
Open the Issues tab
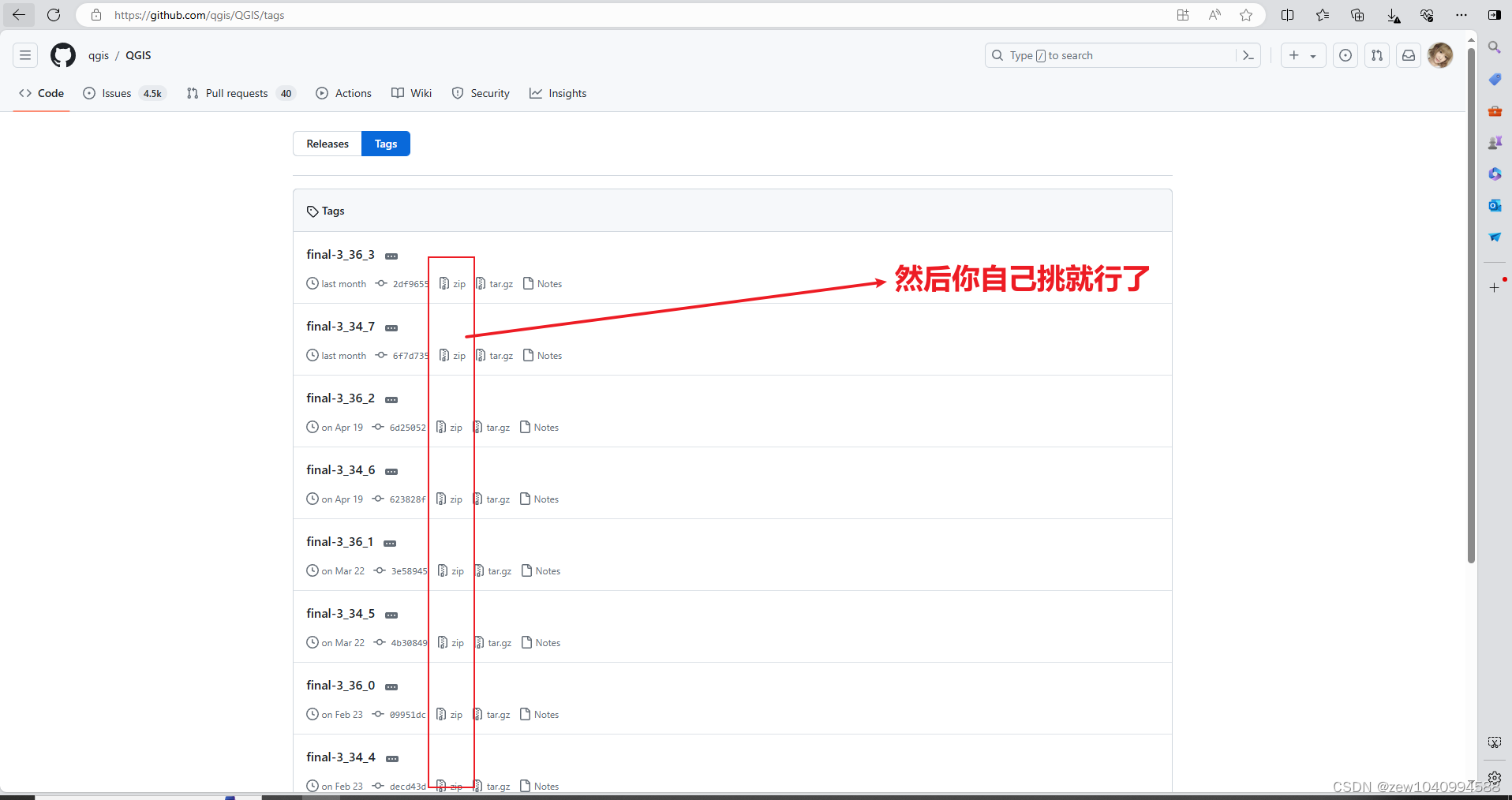coord(125,93)
